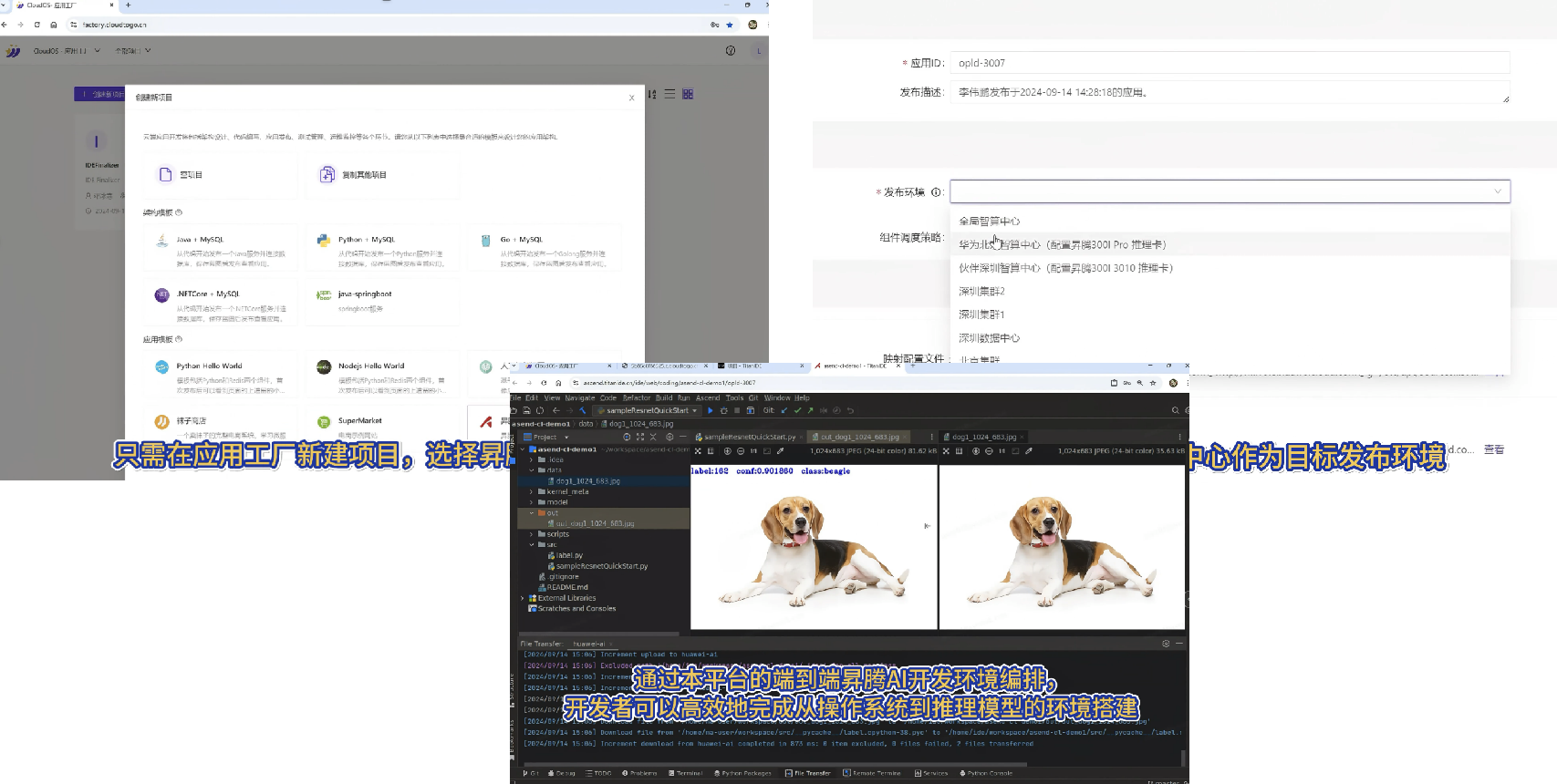Expand the kernel_meta folder in project tree
Image resolution: width=1557 pixels, height=784 pixels.
[531, 491]
